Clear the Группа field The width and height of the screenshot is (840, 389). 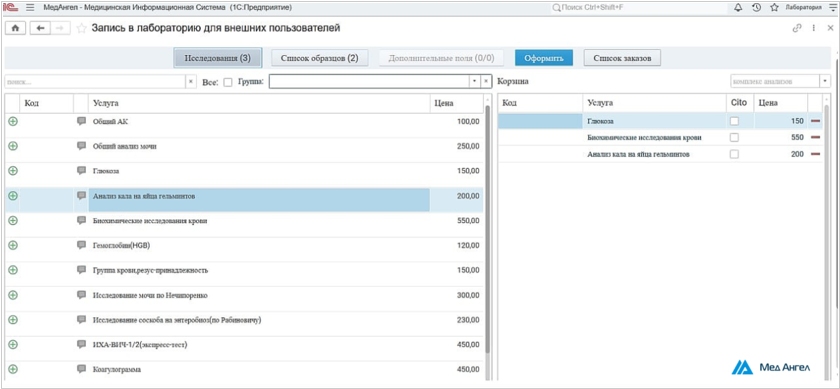click(x=485, y=81)
